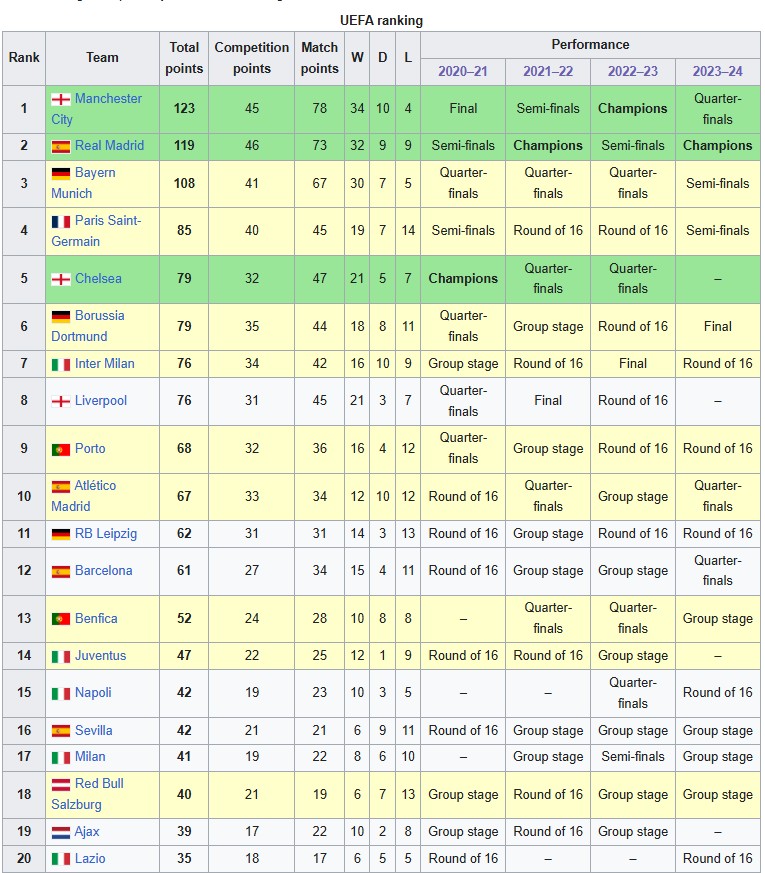The width and height of the screenshot is (765, 873).
Task: Click the Match points column header
Action: [x=320, y=58]
